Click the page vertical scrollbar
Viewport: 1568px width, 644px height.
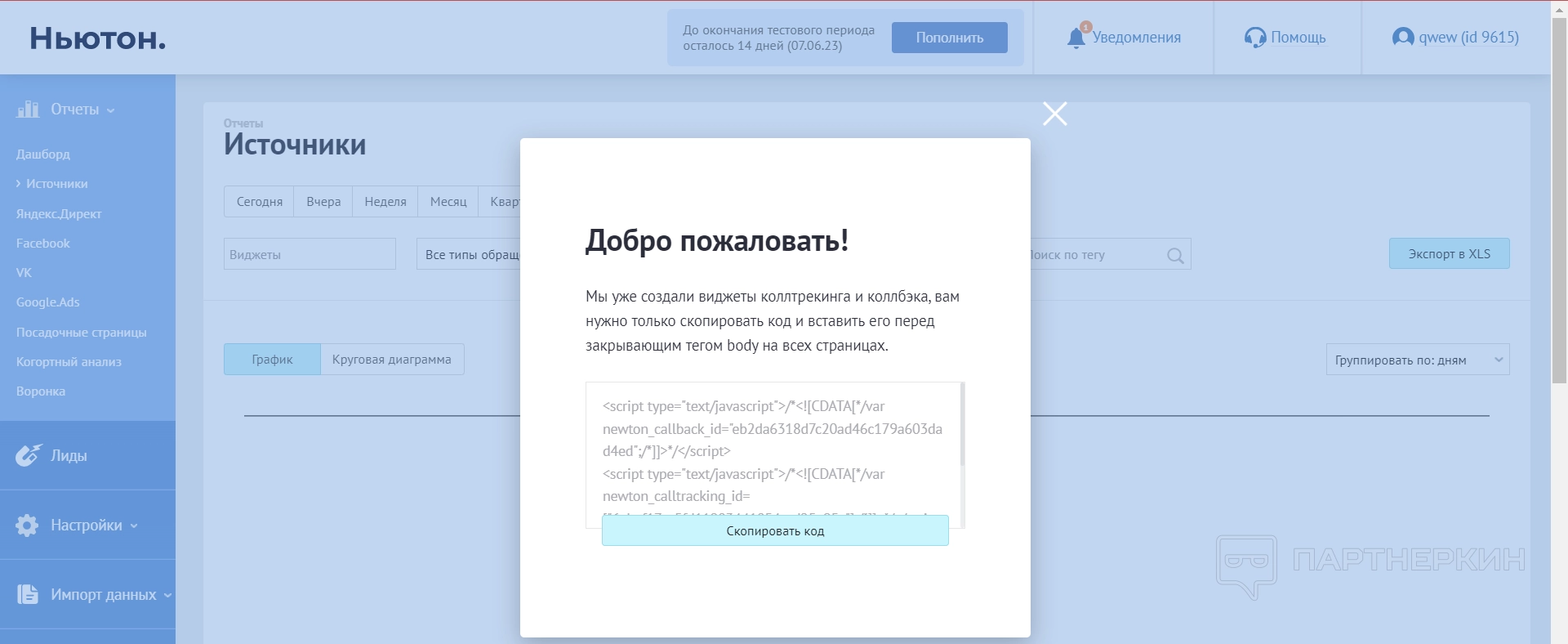click(x=1559, y=199)
